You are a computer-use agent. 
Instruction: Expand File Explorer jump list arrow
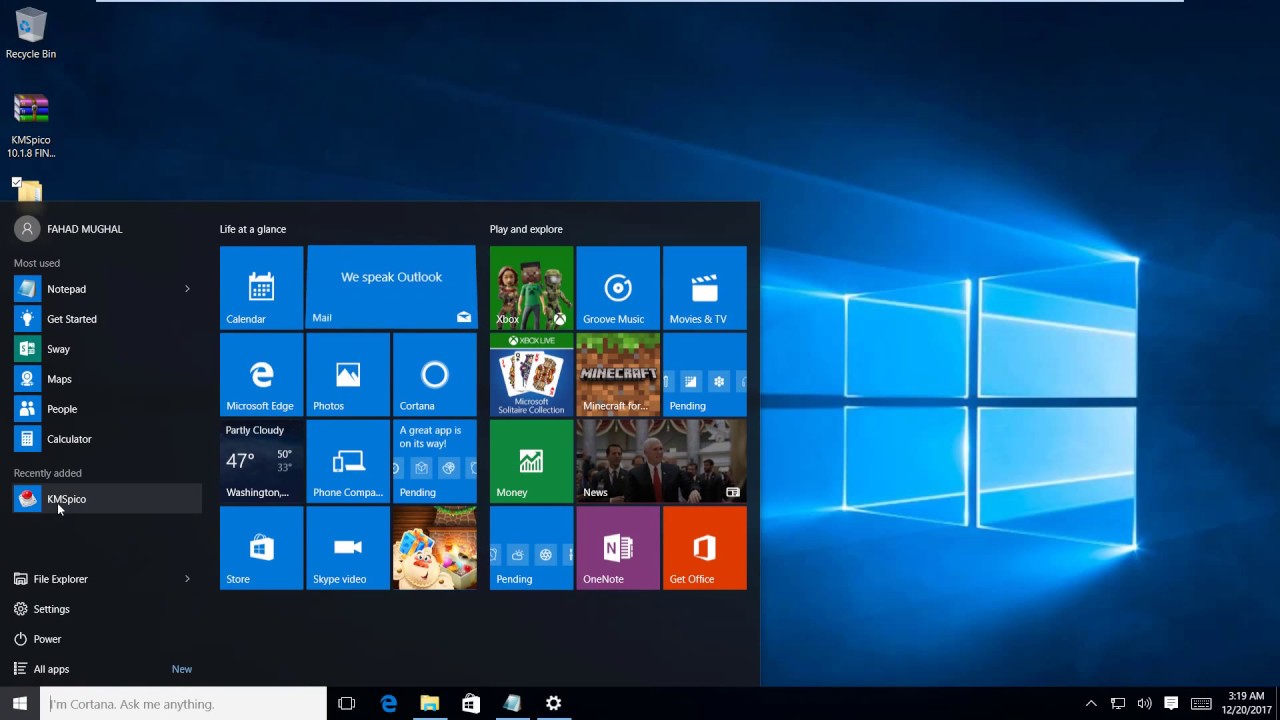tap(187, 579)
